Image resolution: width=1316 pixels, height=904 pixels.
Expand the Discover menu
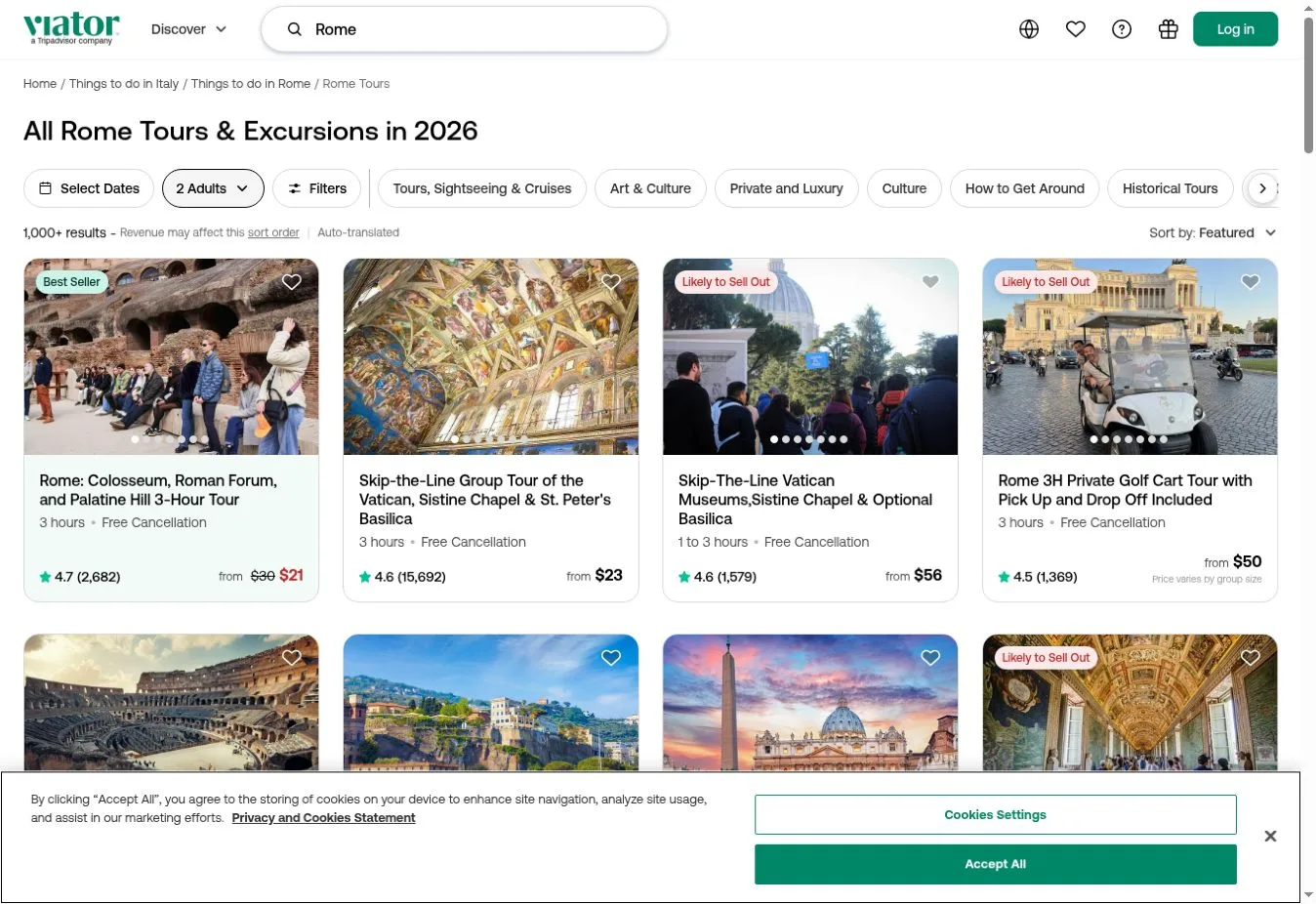[188, 29]
